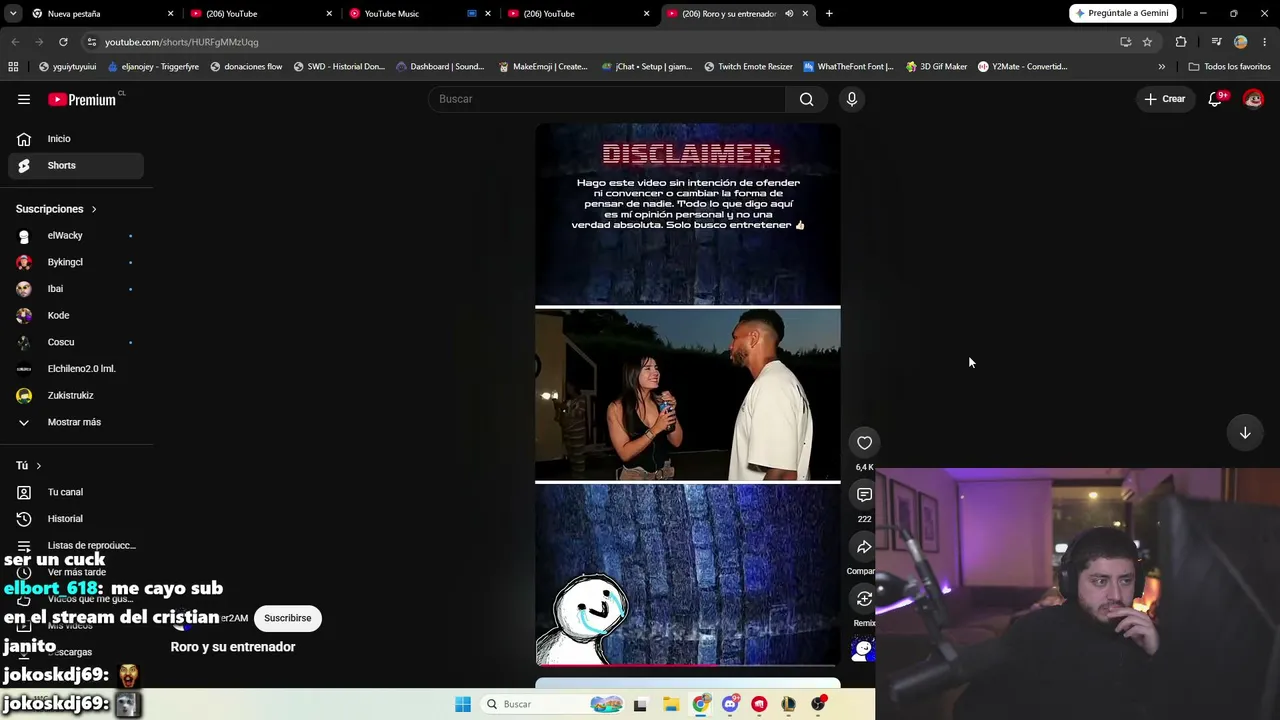Open the Google apps grid in bookmarks bar
The image size is (1280, 720).
point(13,67)
